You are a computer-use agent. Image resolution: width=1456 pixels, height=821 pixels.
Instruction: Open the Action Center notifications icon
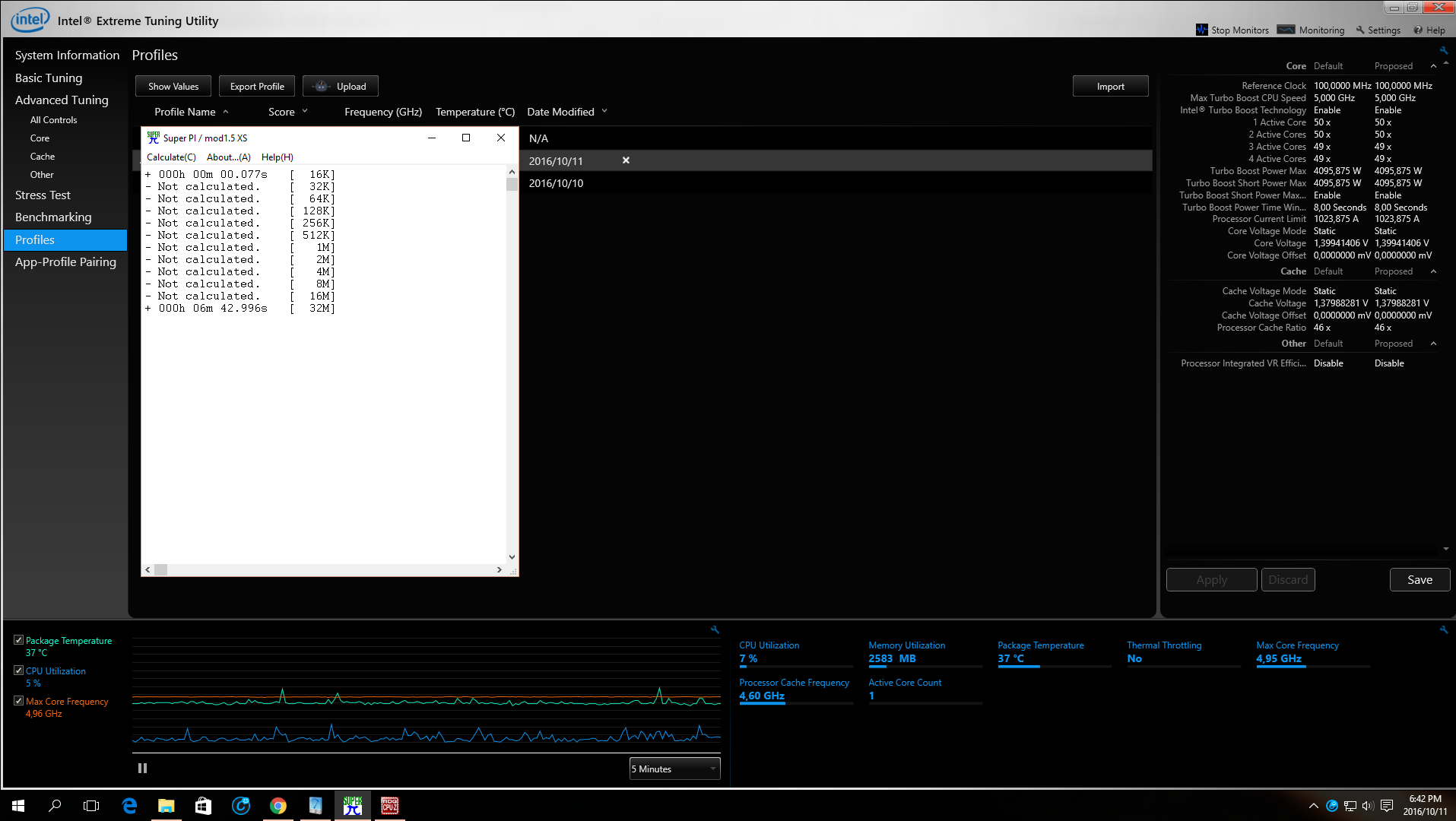coord(1387,806)
